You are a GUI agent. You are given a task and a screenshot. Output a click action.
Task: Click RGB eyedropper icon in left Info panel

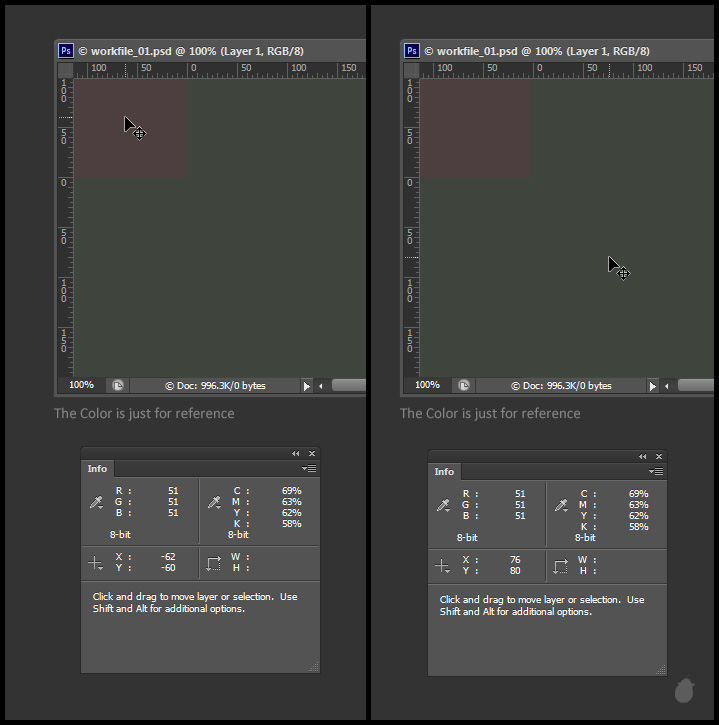(96, 502)
